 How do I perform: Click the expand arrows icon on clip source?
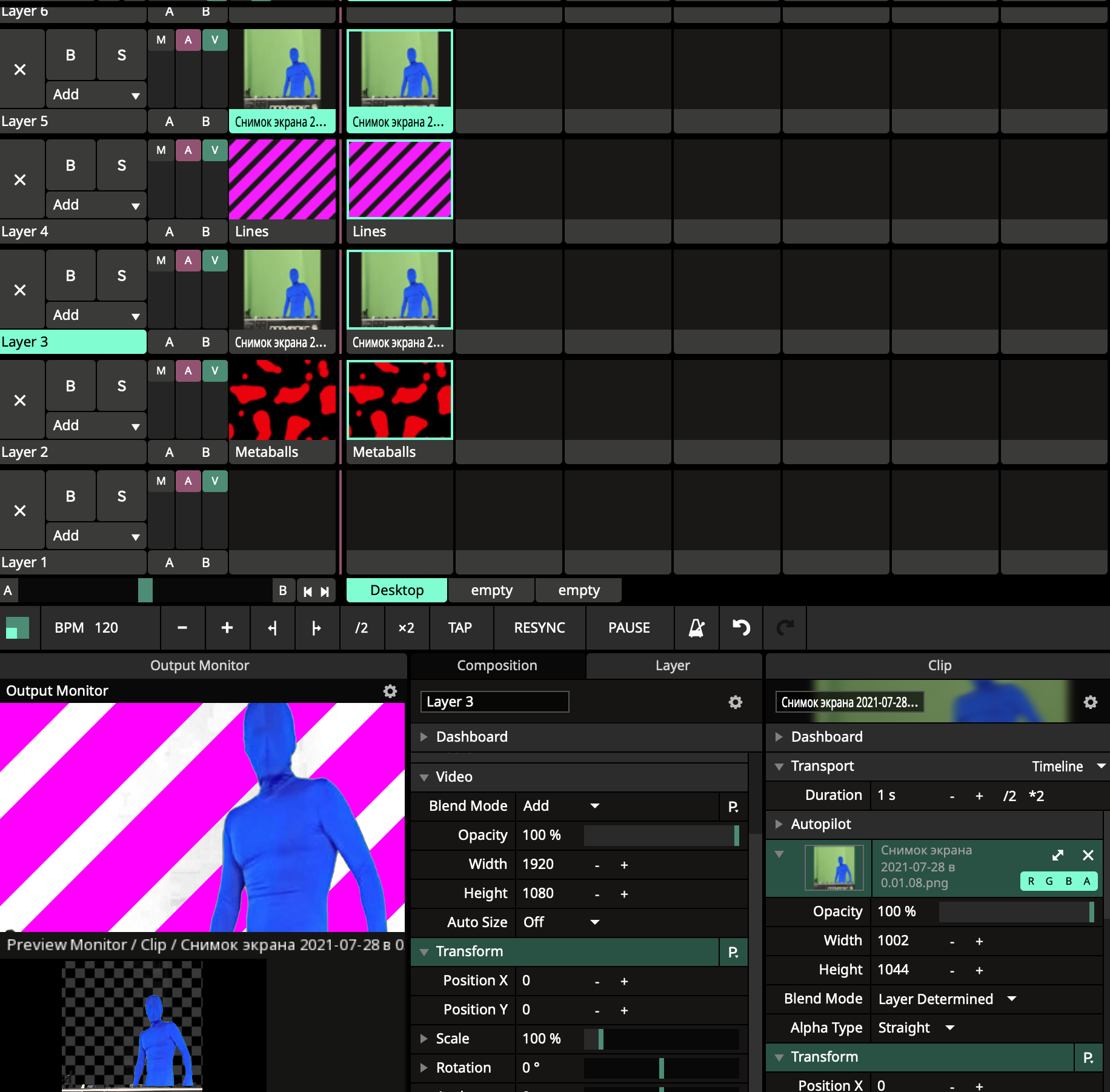pyautogui.click(x=1058, y=855)
